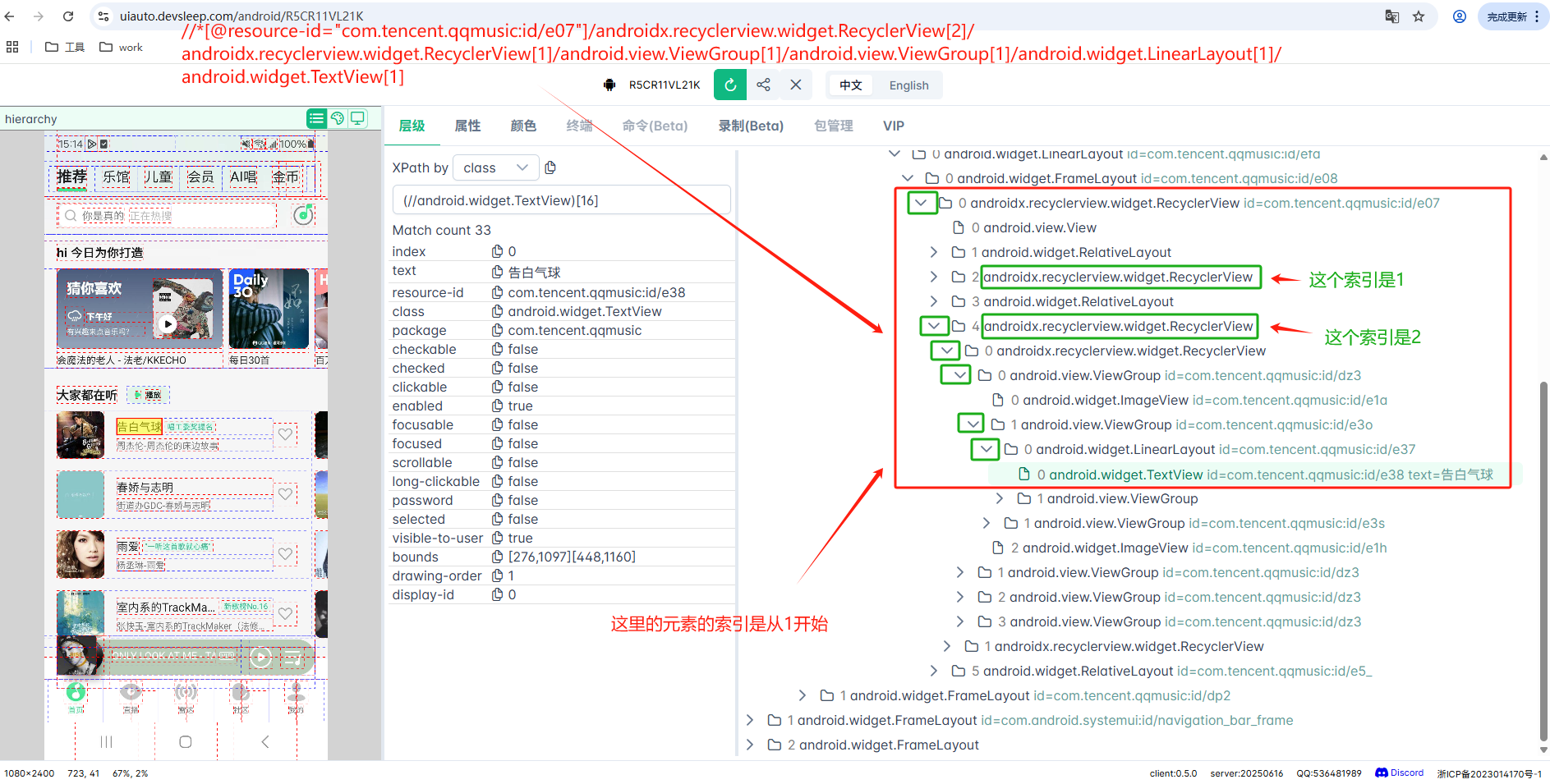Switch to the 属性 tab
The width and height of the screenshot is (1550, 784).
[467, 125]
